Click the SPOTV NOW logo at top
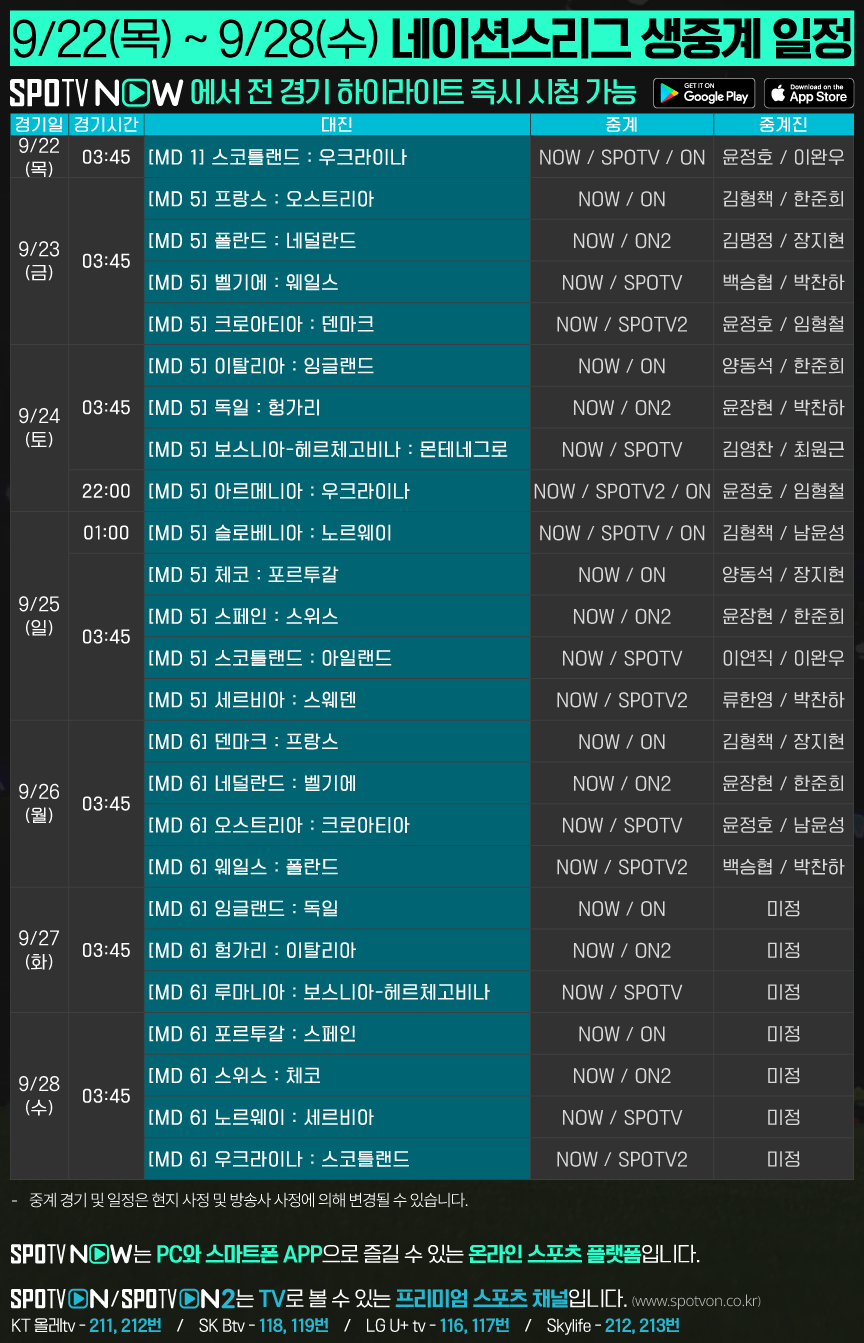 click(96, 94)
